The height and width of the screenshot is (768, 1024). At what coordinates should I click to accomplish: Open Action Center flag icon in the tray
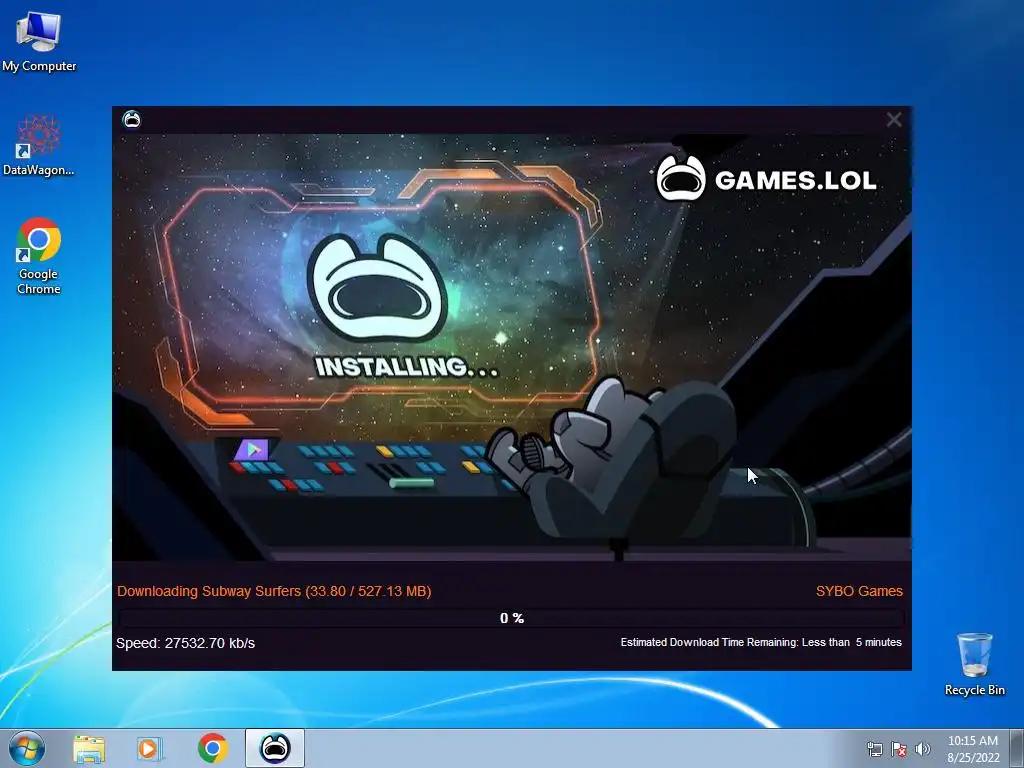pos(899,749)
